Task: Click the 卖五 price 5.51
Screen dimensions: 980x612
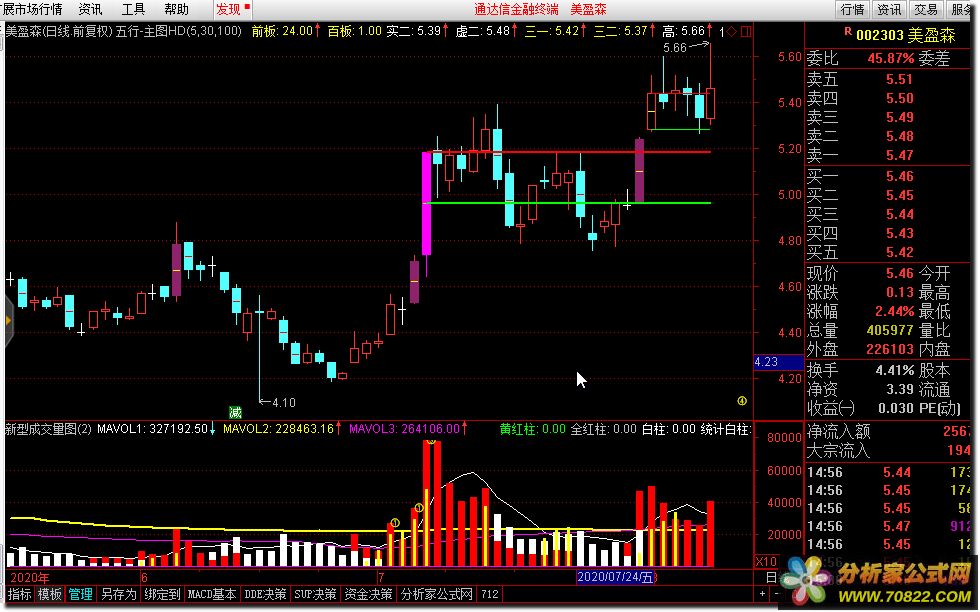Action: [899, 79]
